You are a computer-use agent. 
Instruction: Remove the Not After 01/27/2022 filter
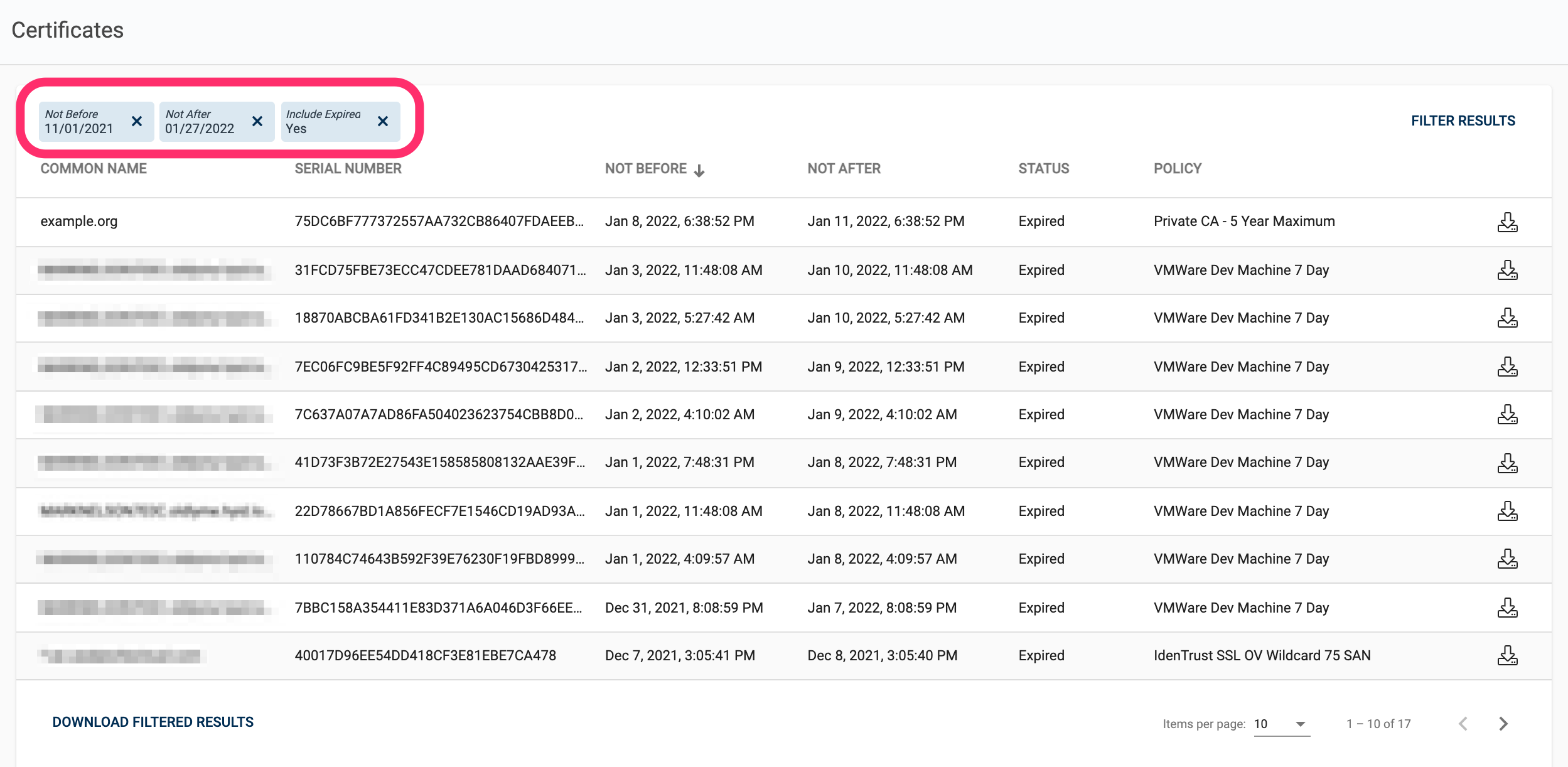[x=257, y=121]
